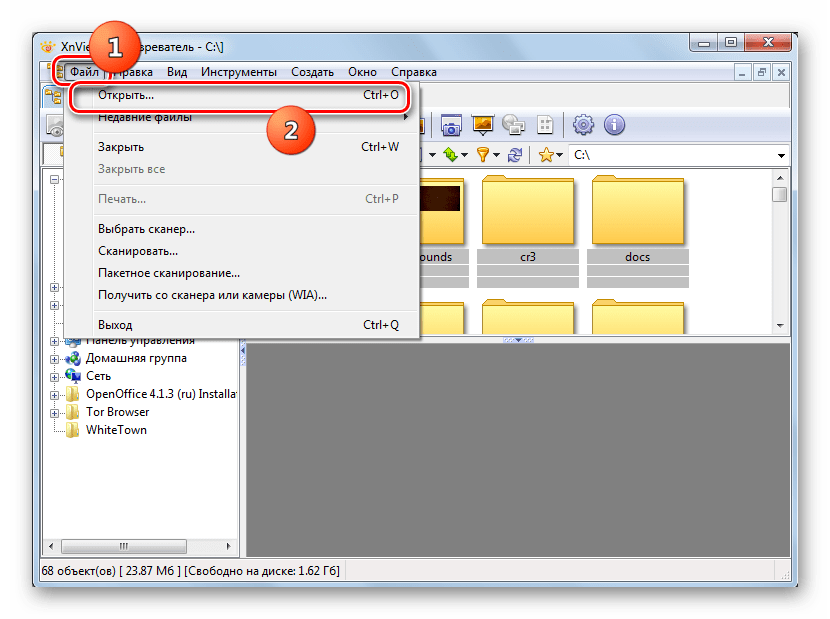Open the C:\ address path dropdown
830x619 pixels.
(781, 156)
